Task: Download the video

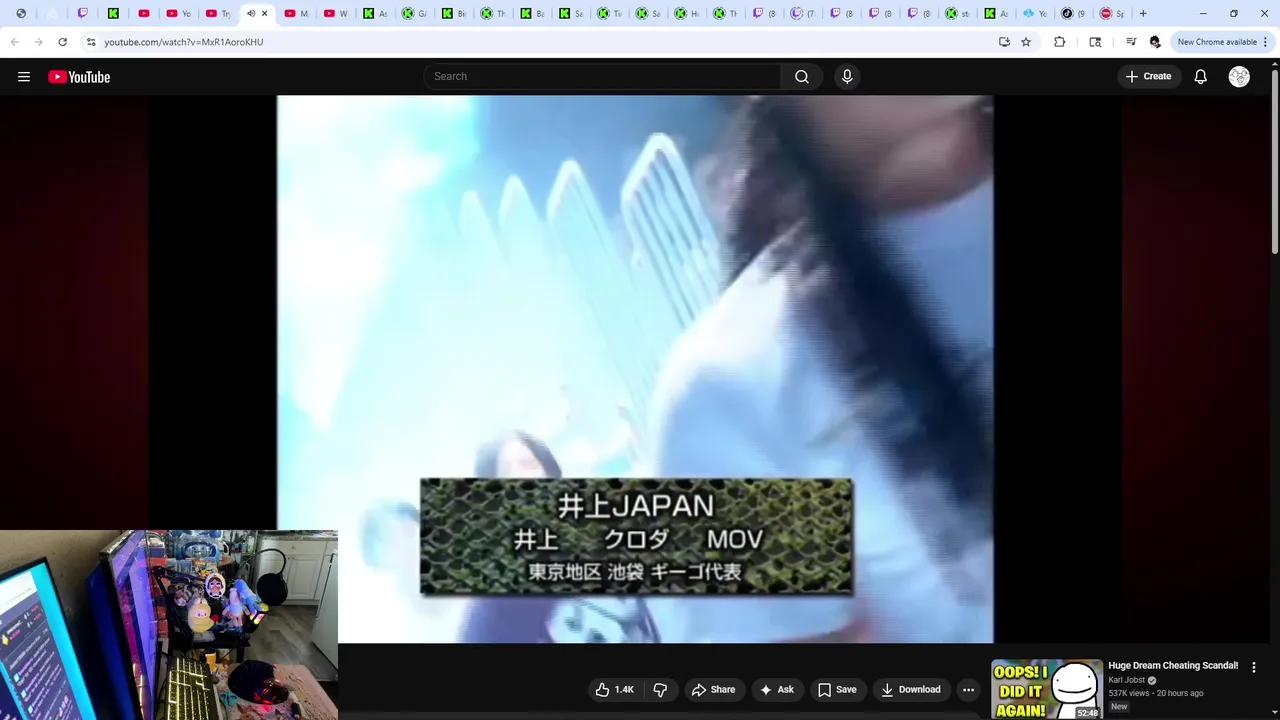Action: tap(911, 690)
